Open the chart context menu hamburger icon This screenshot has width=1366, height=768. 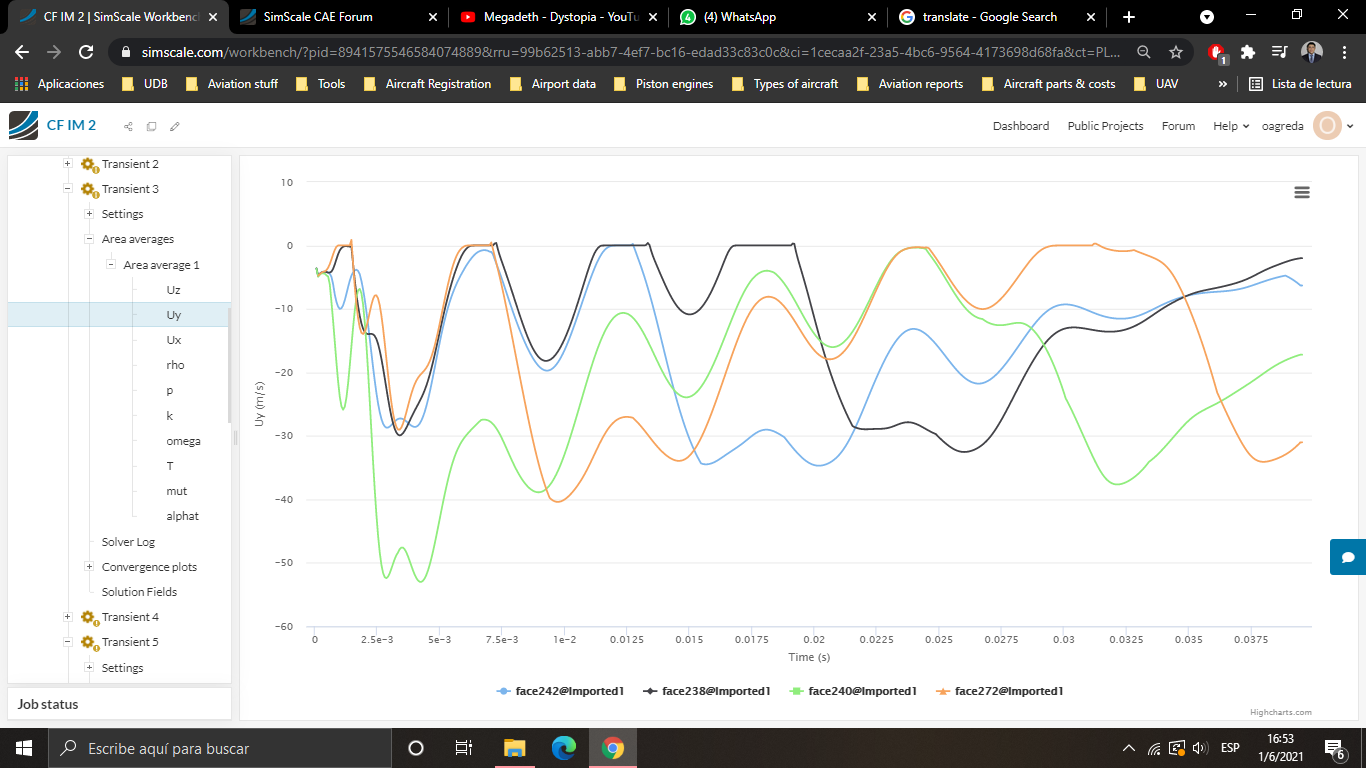(1302, 192)
